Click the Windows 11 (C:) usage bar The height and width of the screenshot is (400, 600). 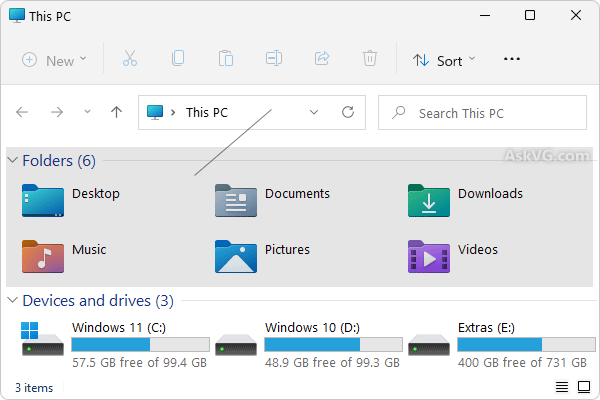[140, 344]
